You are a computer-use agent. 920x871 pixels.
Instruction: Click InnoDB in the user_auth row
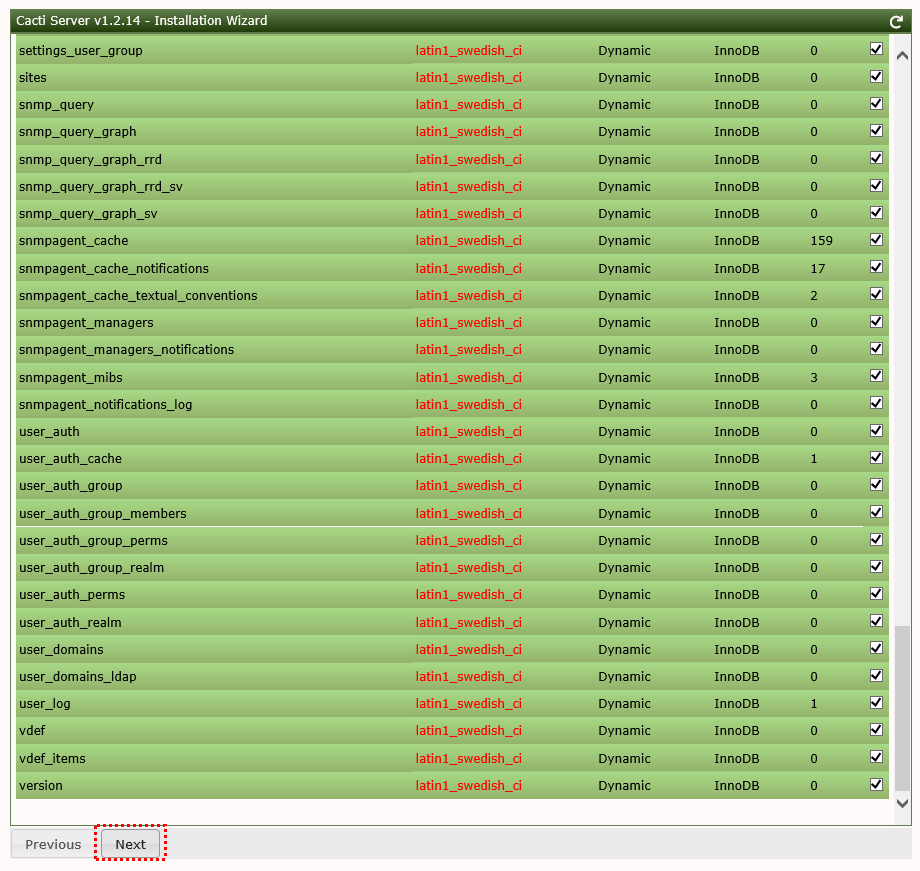[x=736, y=432]
